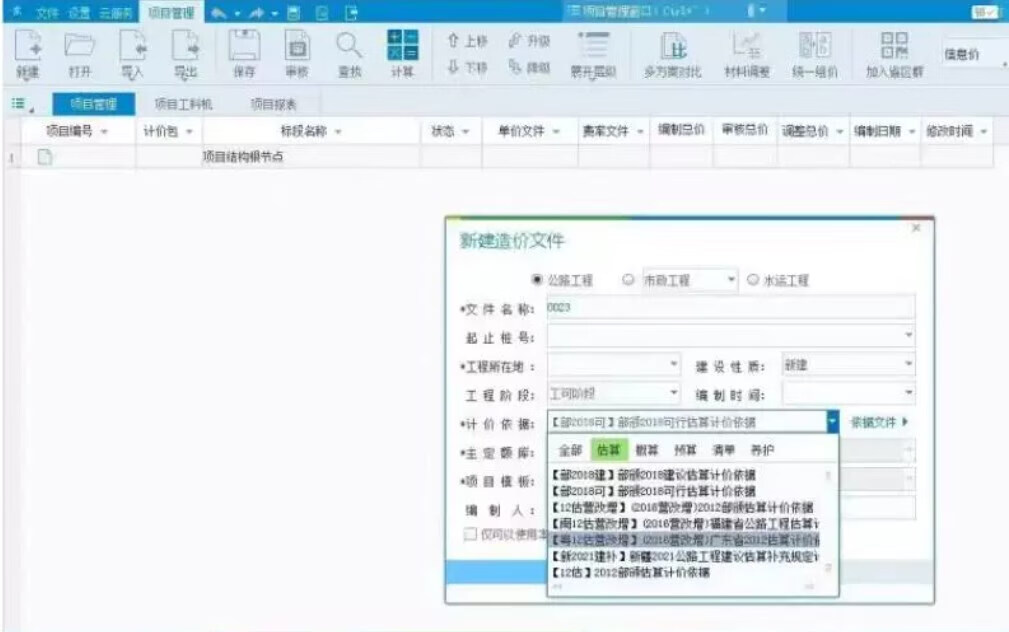Choose 【12估】2012部颁估算计价依据 from list

point(630,573)
